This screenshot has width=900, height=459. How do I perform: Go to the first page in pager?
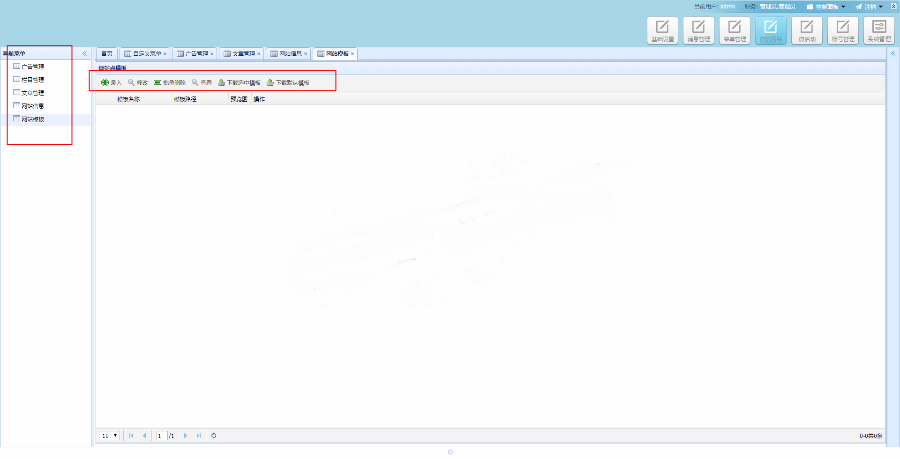click(x=131, y=435)
